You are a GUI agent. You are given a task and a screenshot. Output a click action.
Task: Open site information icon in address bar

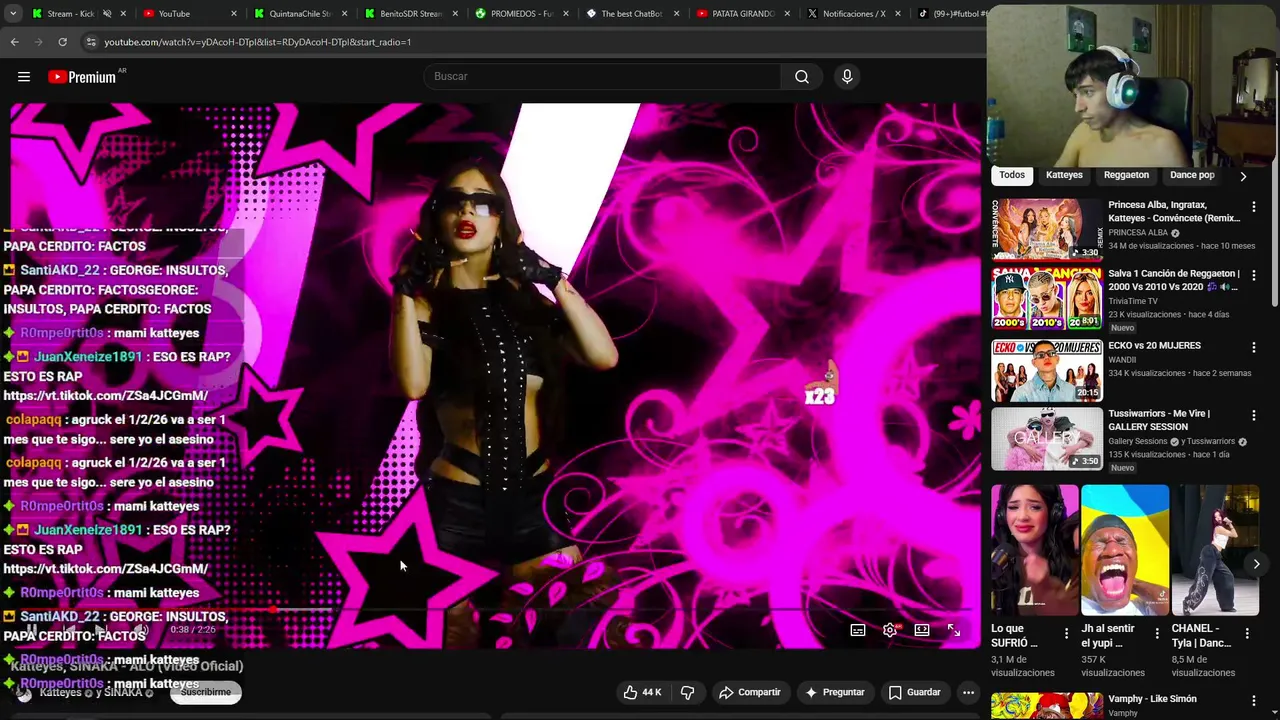point(91,42)
